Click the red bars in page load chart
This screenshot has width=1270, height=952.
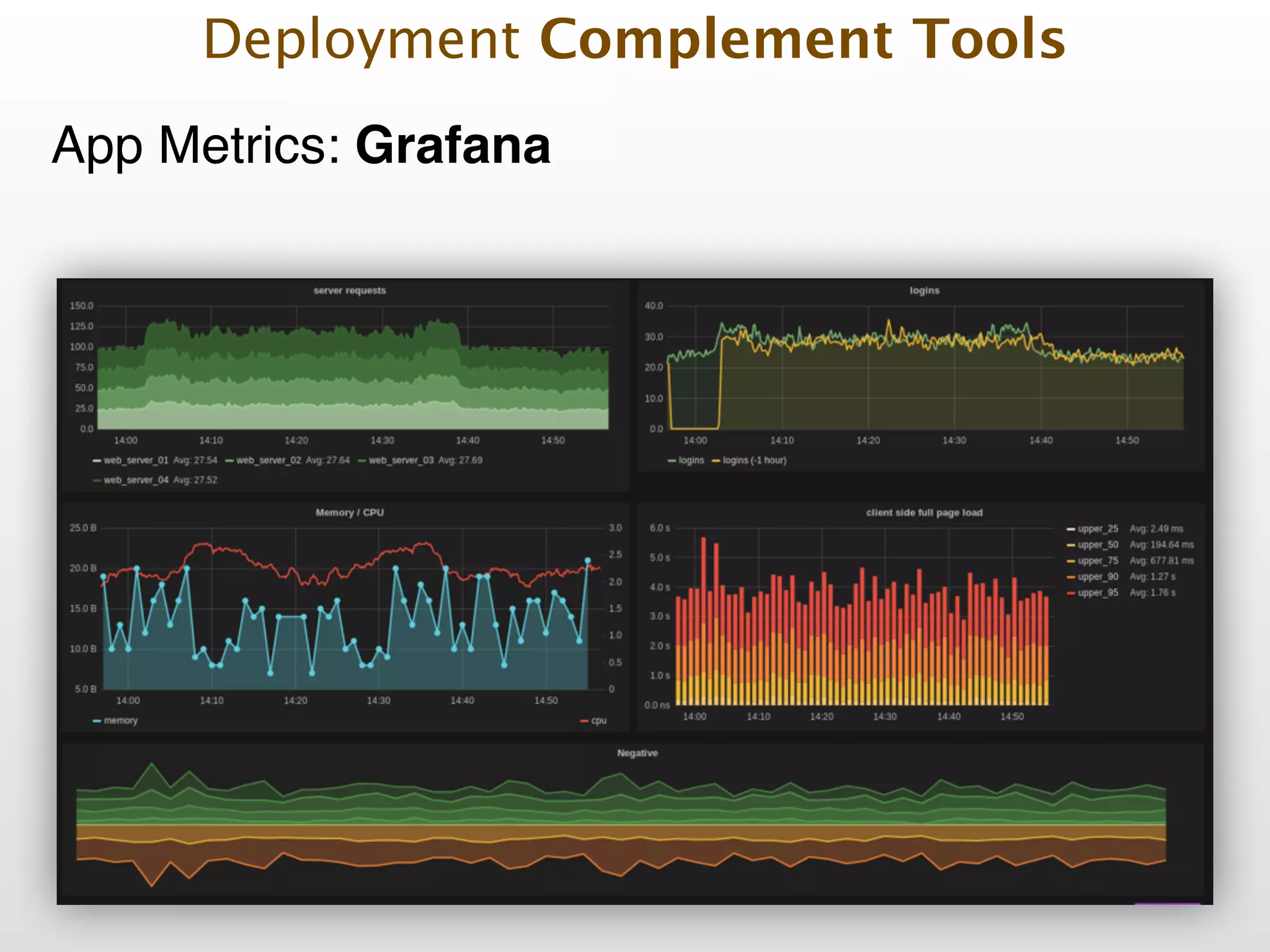click(x=862, y=614)
